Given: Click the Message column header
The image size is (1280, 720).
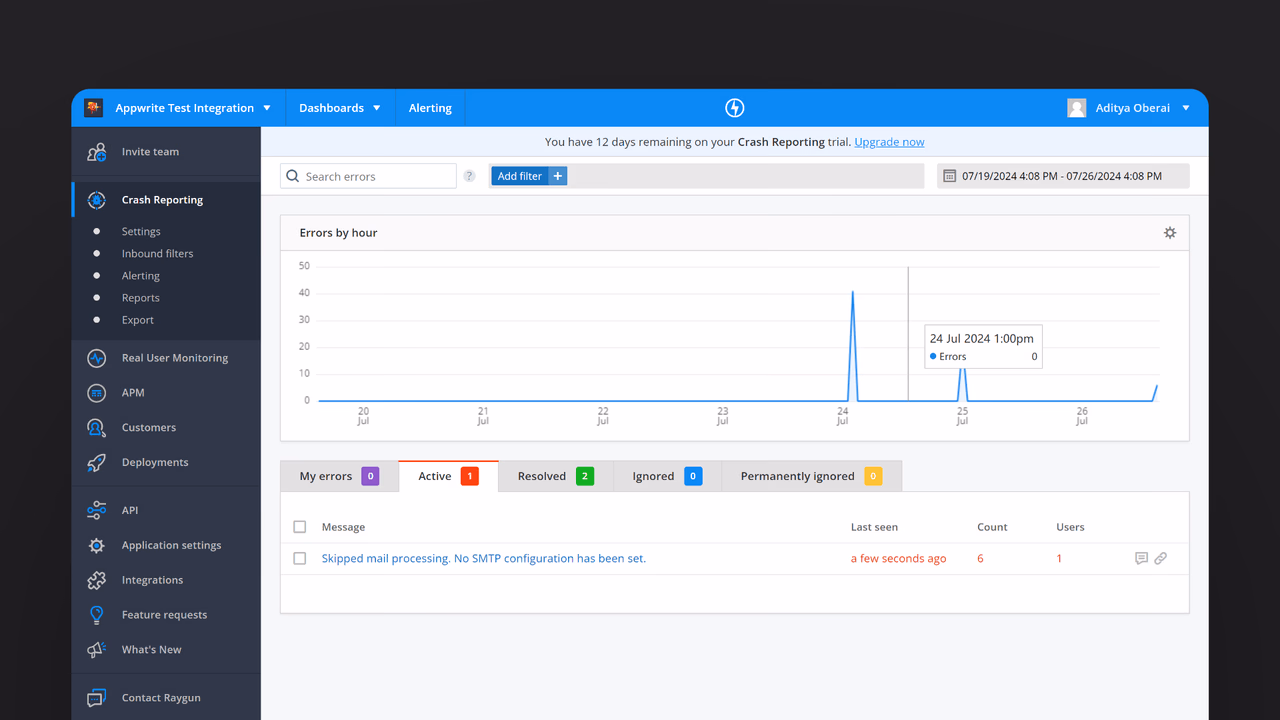Looking at the screenshot, I should (x=343, y=527).
